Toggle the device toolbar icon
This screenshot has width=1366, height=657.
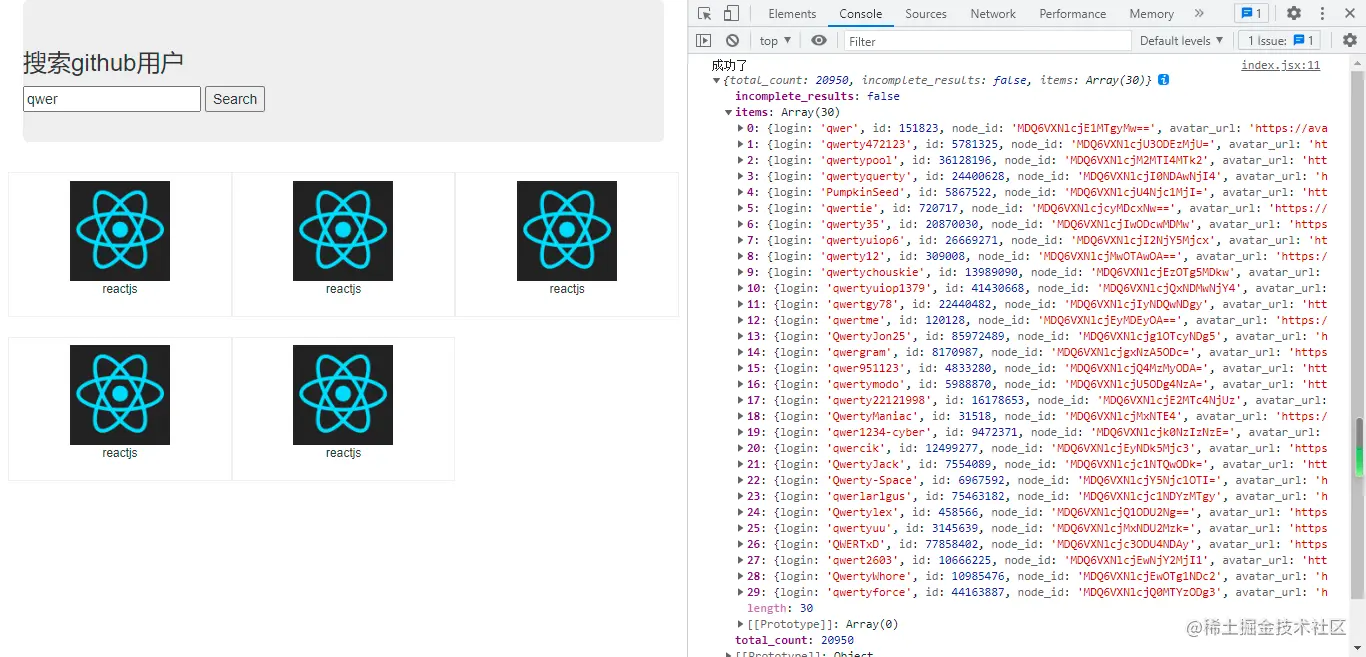pos(731,14)
